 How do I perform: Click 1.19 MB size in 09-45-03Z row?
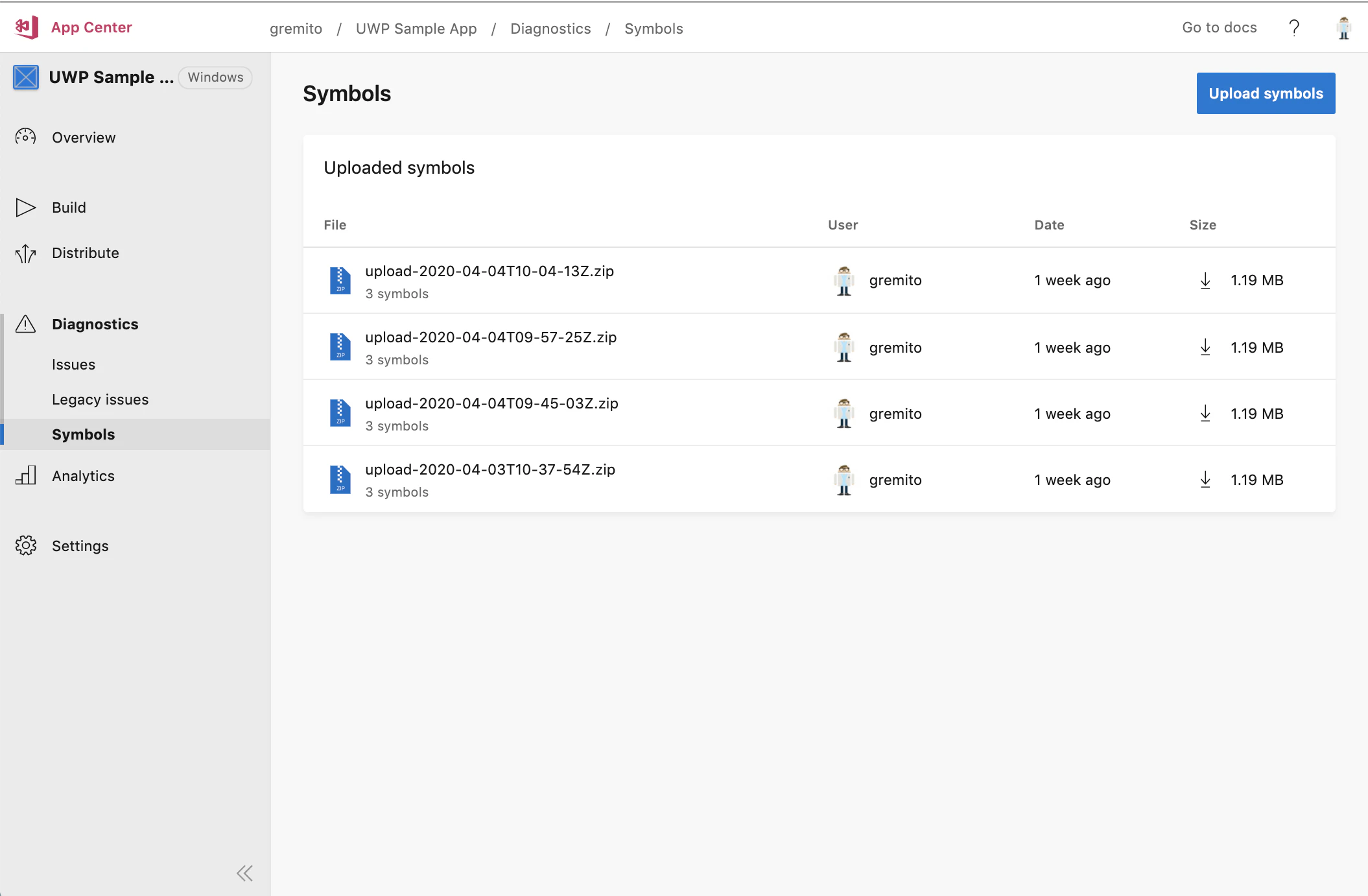pyautogui.click(x=1257, y=414)
